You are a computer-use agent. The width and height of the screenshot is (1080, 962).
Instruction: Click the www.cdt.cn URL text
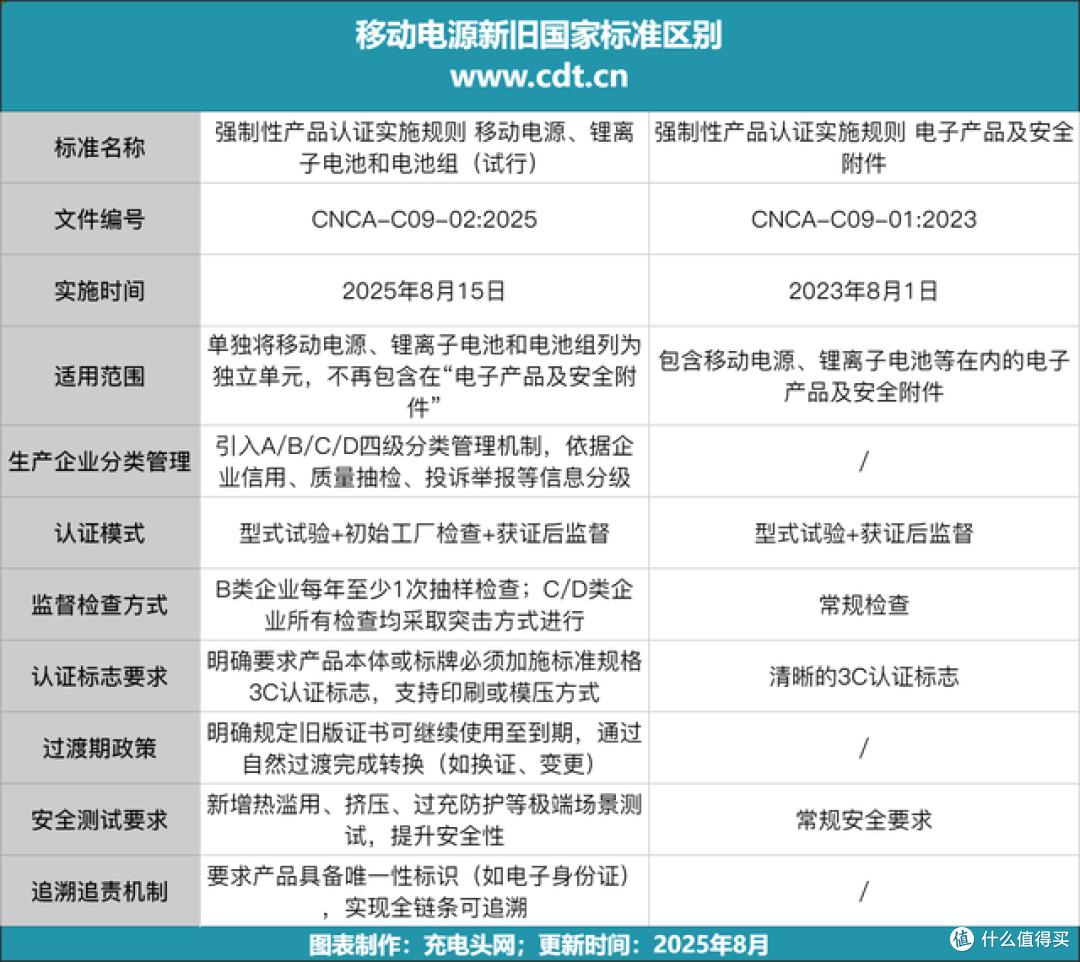tap(539, 76)
